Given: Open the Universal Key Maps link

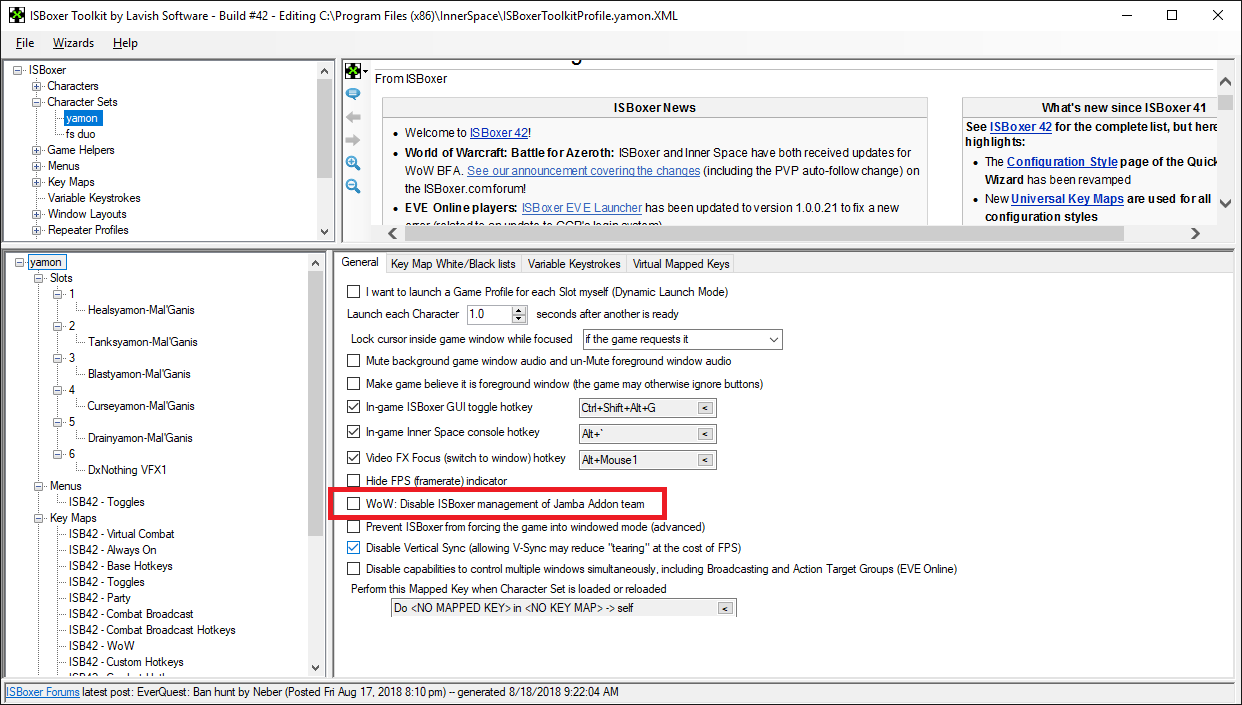Looking at the screenshot, I should (1067, 199).
